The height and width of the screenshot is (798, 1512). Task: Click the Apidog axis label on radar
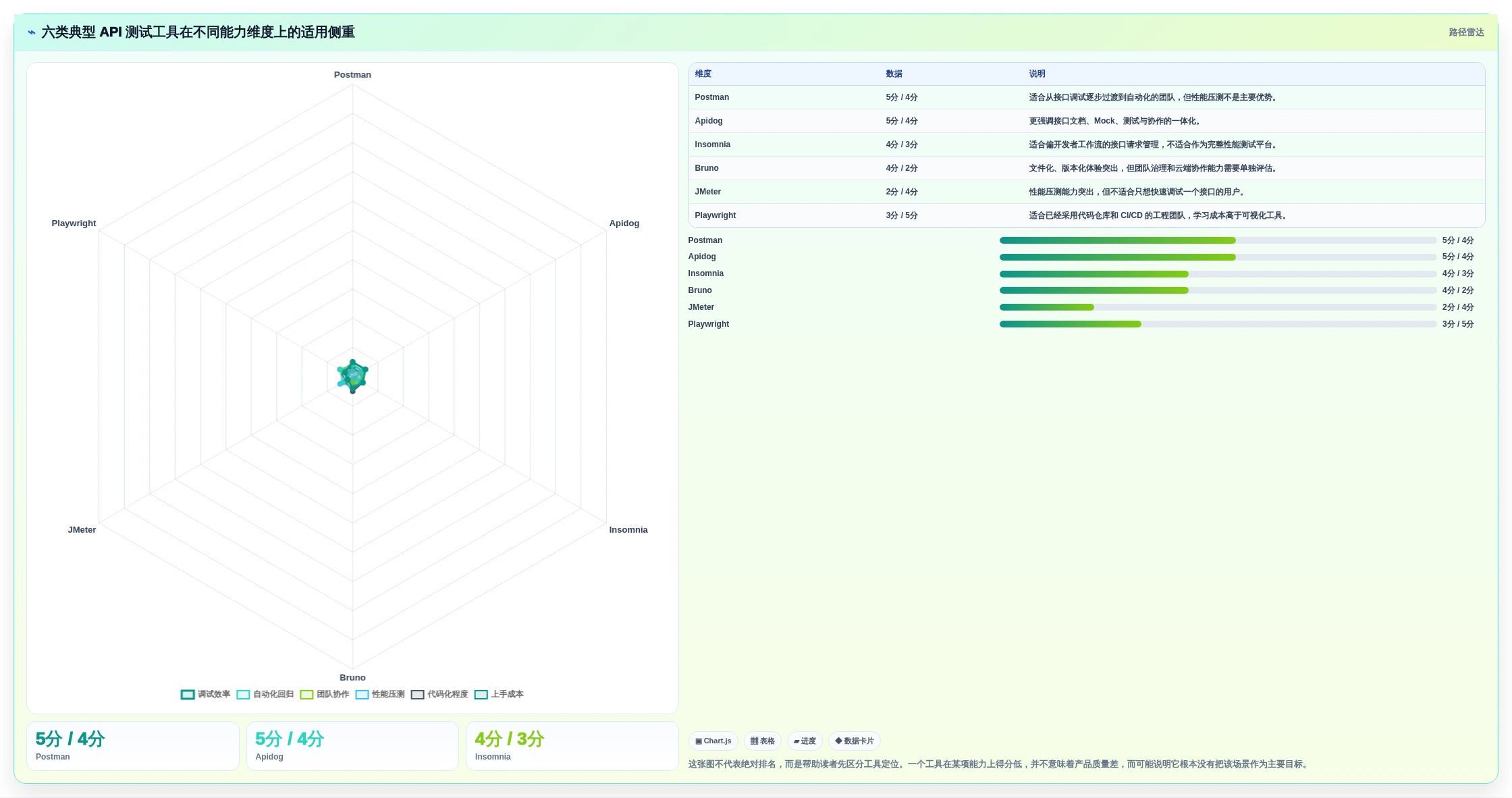click(x=624, y=223)
